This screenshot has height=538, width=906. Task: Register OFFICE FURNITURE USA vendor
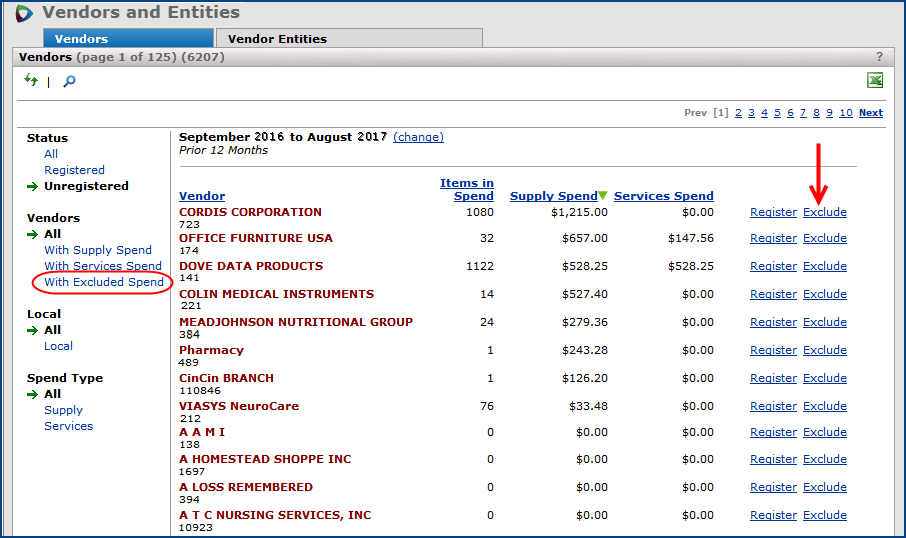click(773, 238)
